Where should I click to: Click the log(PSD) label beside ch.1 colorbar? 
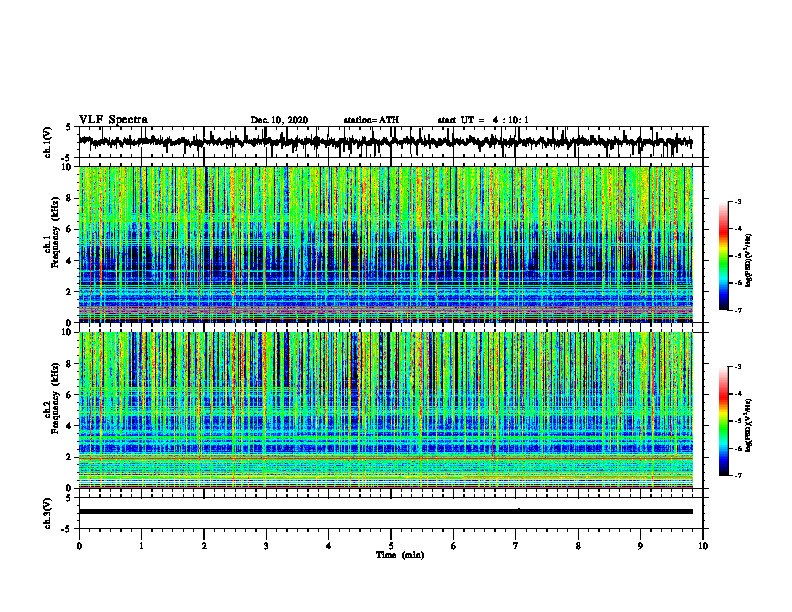749,261
